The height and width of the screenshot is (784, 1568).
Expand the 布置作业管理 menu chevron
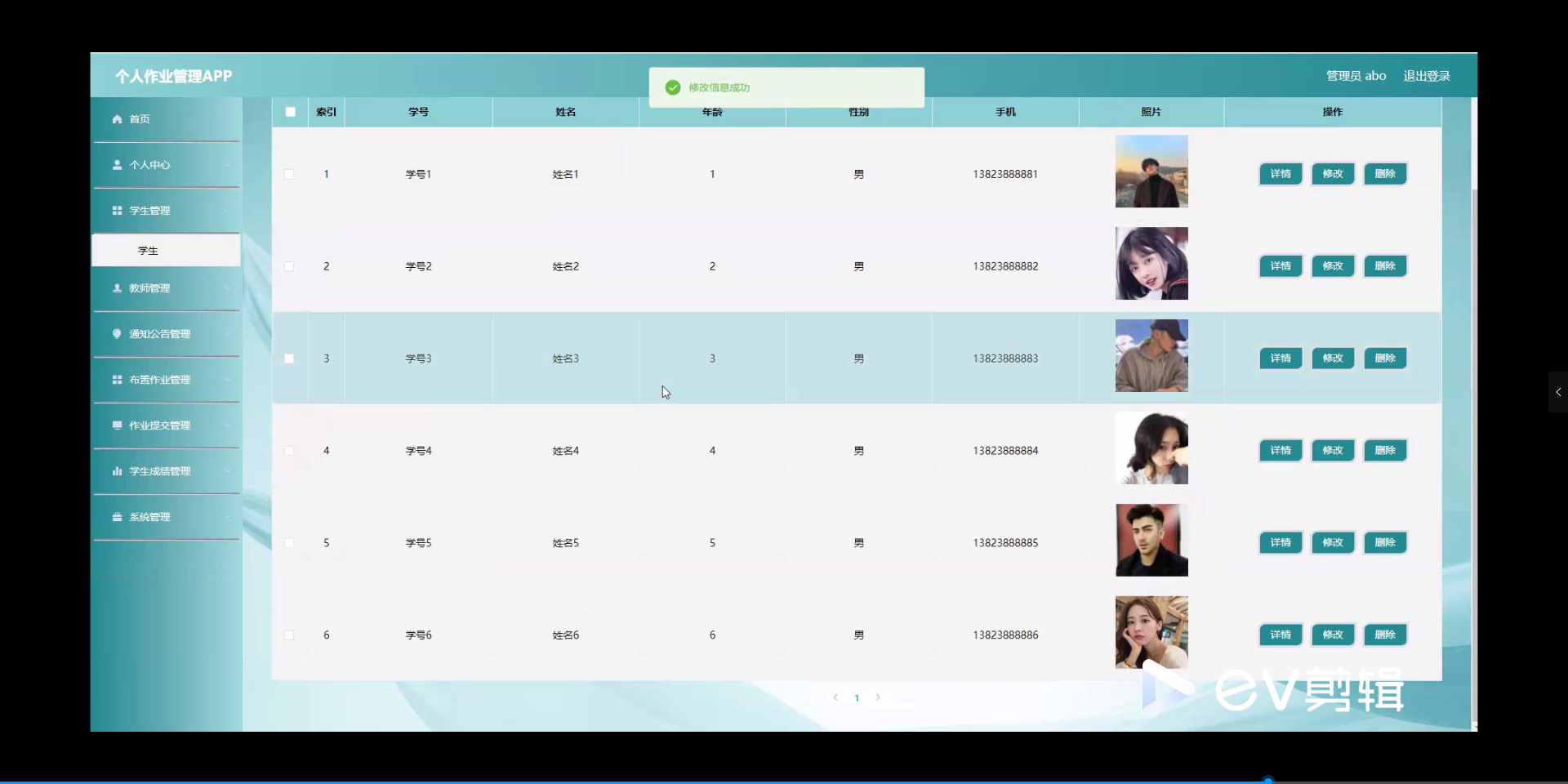click(x=227, y=380)
